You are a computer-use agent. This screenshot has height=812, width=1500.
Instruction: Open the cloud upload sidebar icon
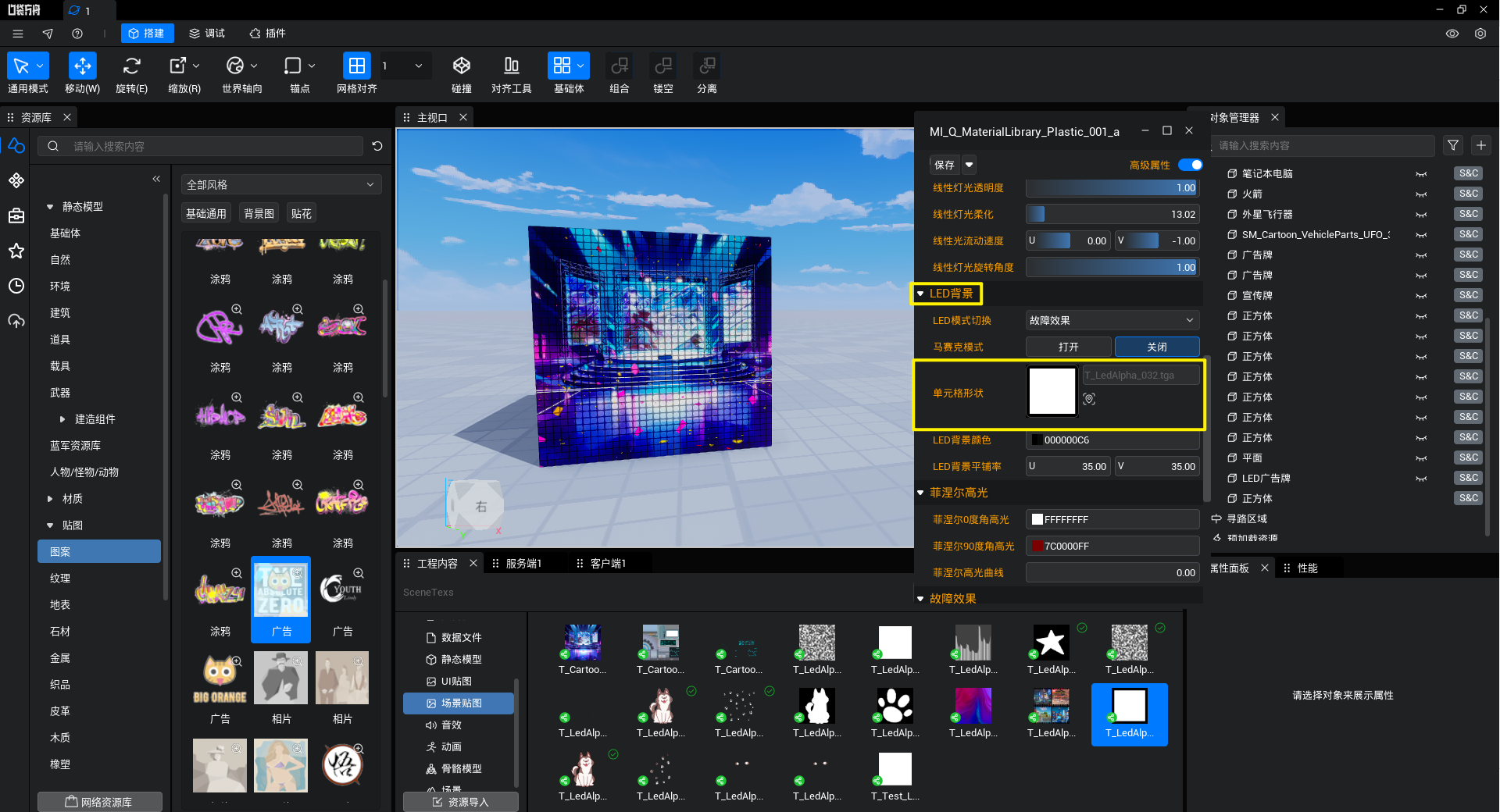pos(16,321)
